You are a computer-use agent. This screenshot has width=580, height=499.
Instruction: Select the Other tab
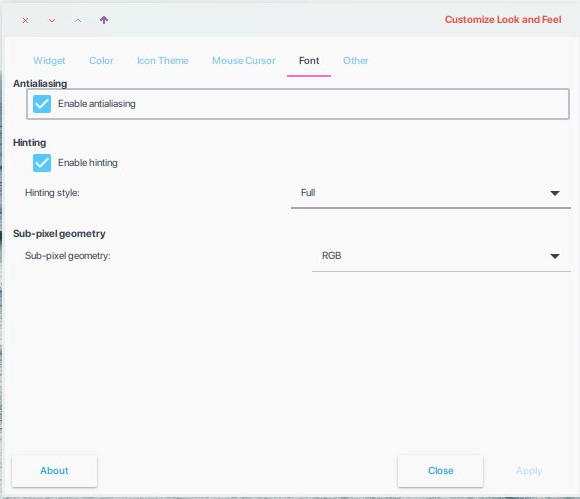(355, 61)
